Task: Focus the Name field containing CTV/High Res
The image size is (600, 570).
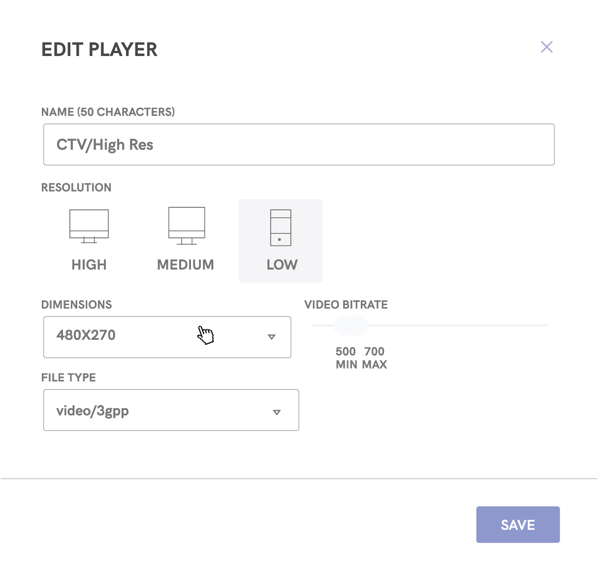Action: coord(298,145)
